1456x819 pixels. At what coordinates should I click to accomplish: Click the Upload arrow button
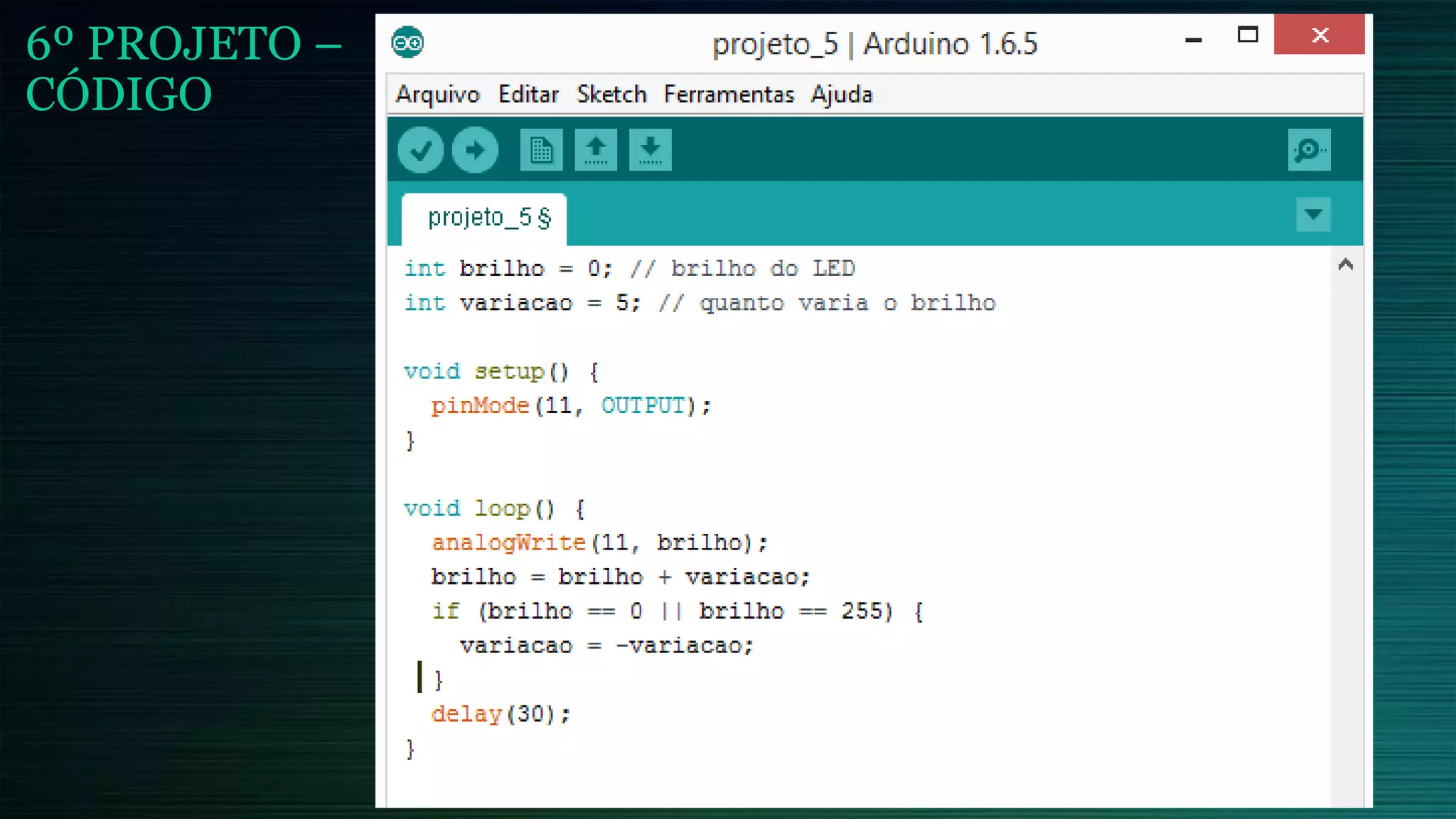475,150
